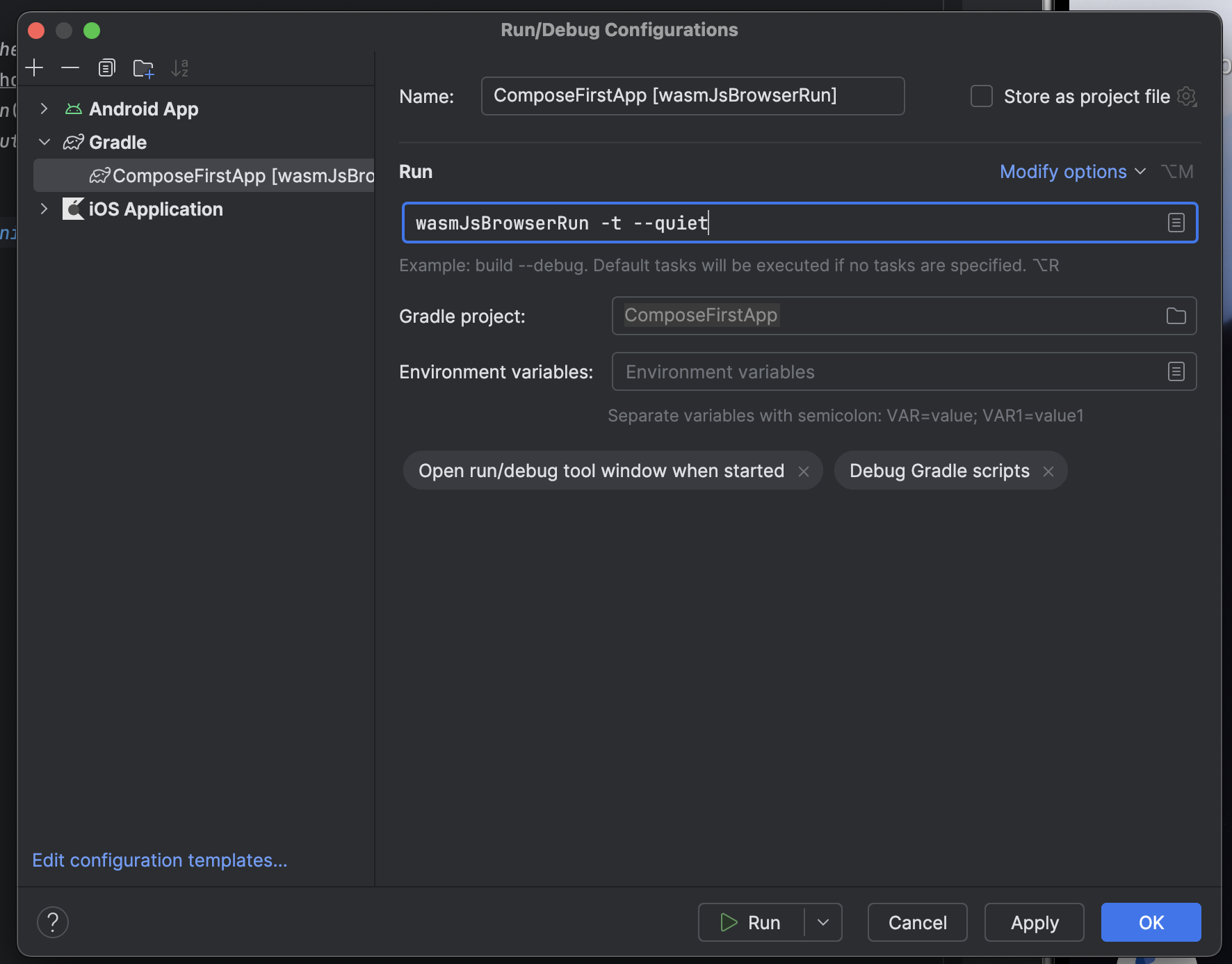Open the environment variables expanded editor

(1176, 371)
